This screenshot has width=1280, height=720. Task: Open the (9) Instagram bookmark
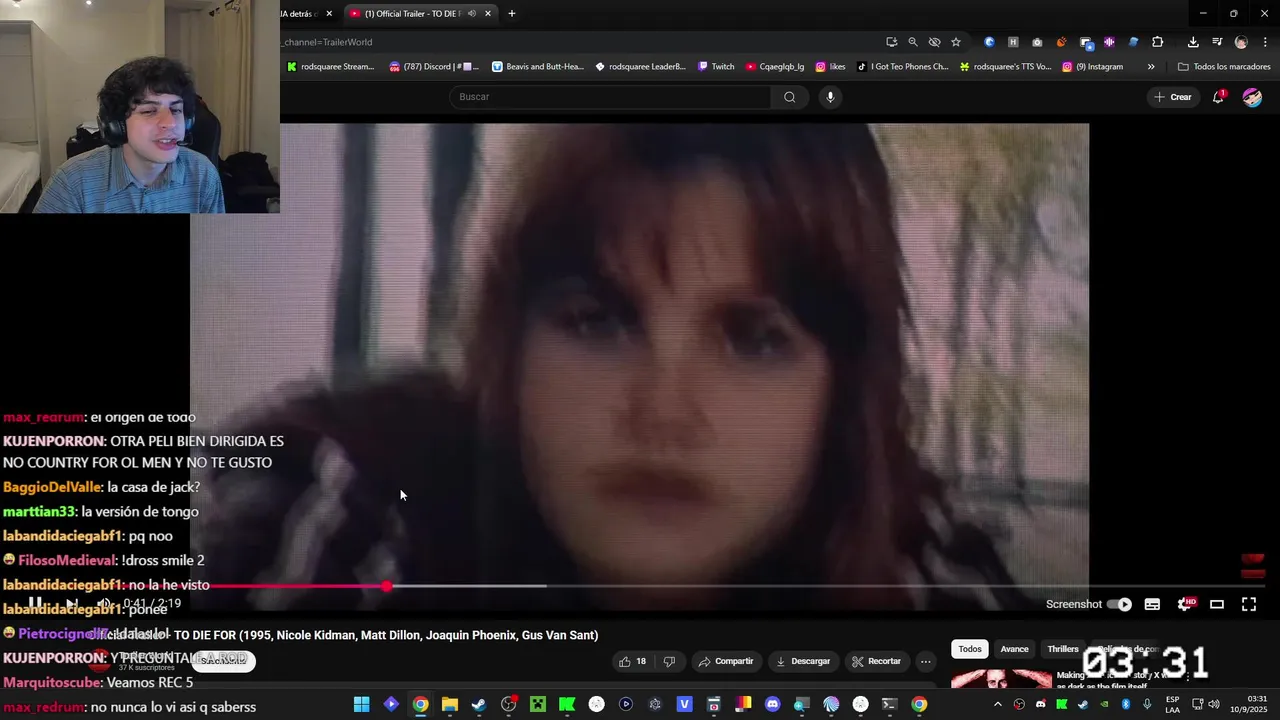(1092, 67)
